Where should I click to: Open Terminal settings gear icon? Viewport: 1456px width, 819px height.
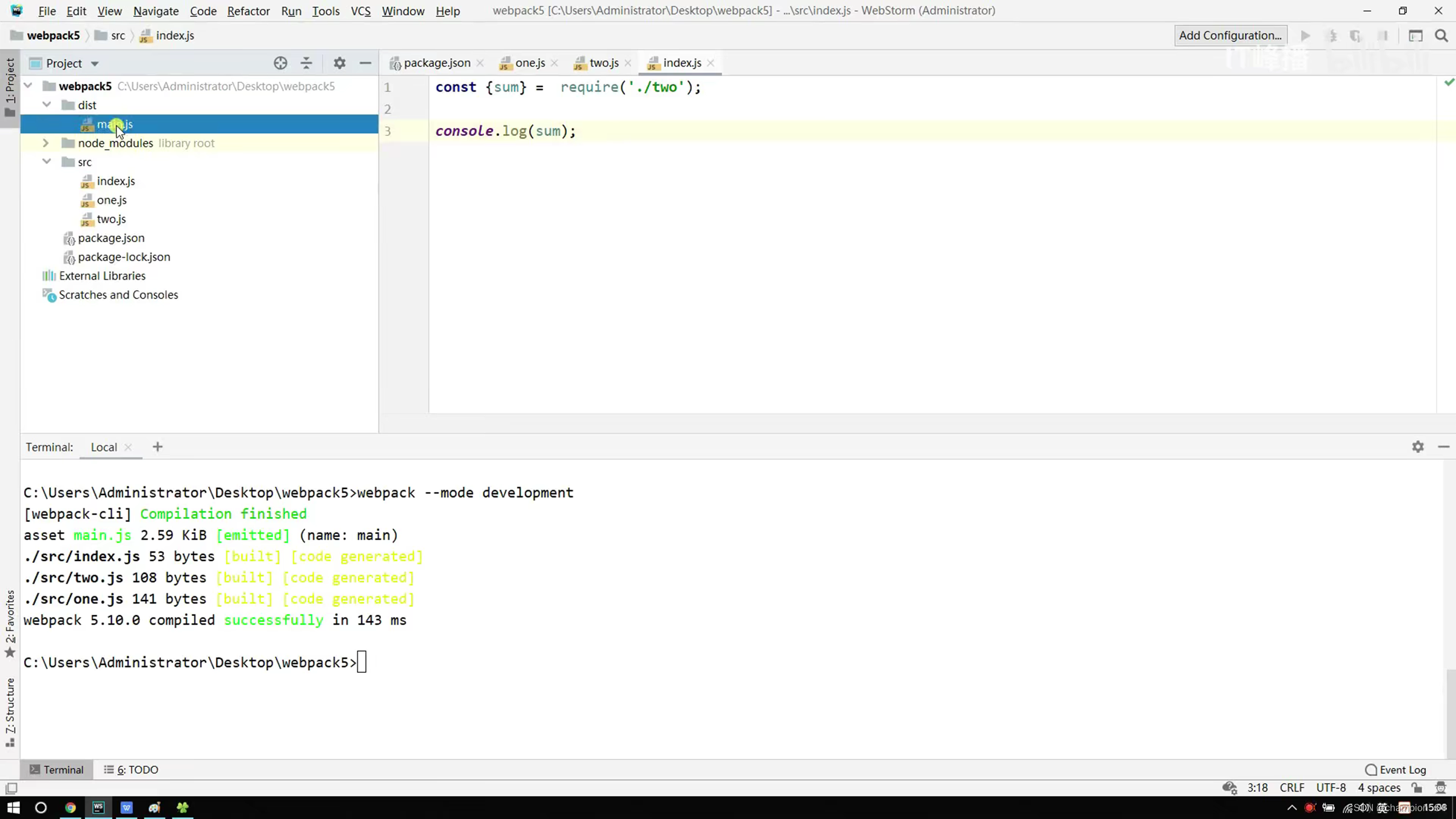(x=1418, y=447)
